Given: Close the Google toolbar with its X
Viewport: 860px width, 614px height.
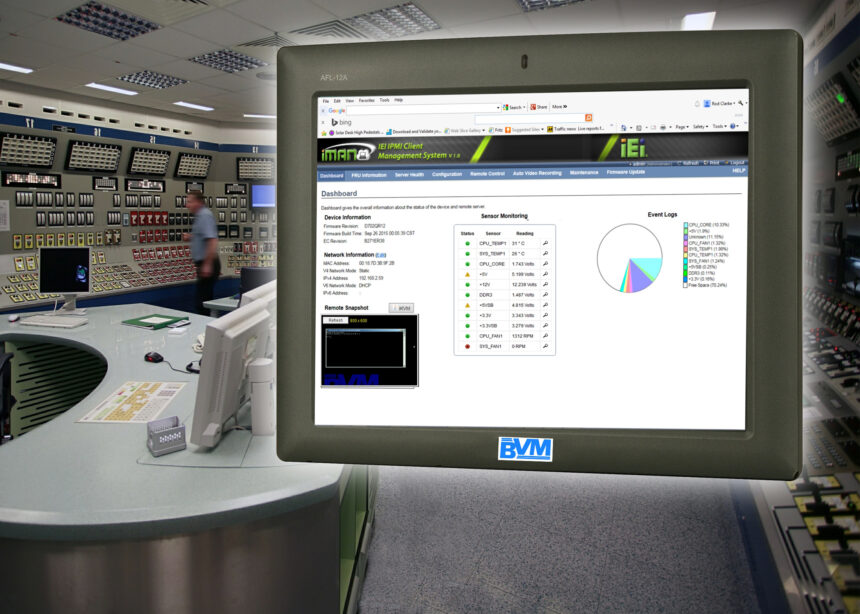Looking at the screenshot, I should tap(323, 111).
